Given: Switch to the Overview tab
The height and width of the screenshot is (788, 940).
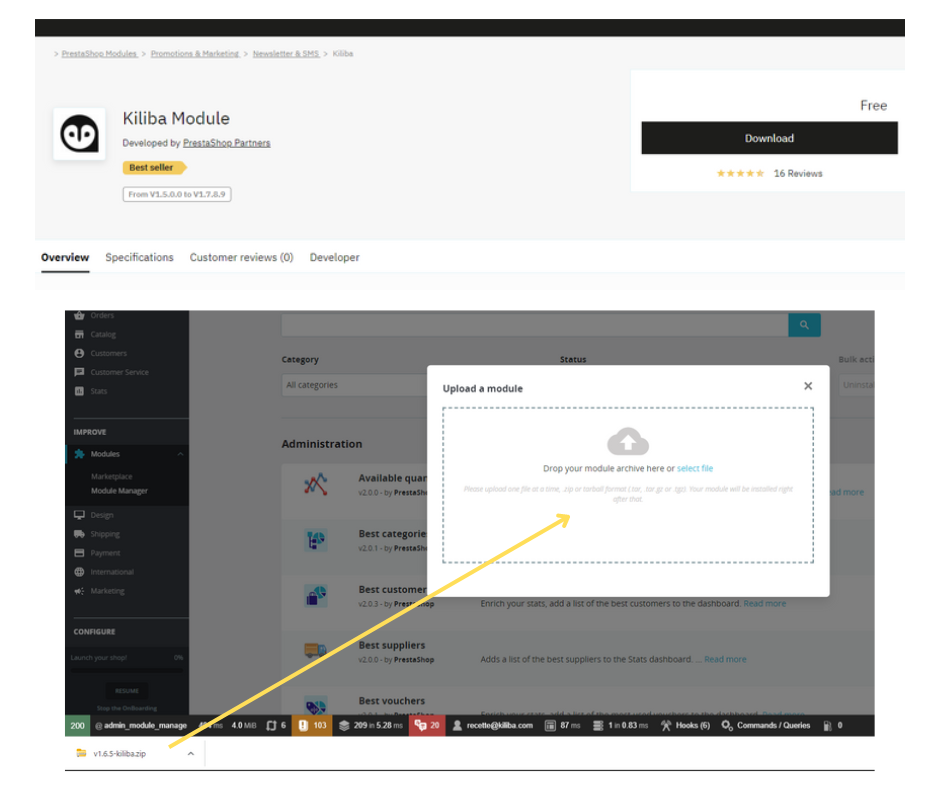Looking at the screenshot, I should [65, 258].
